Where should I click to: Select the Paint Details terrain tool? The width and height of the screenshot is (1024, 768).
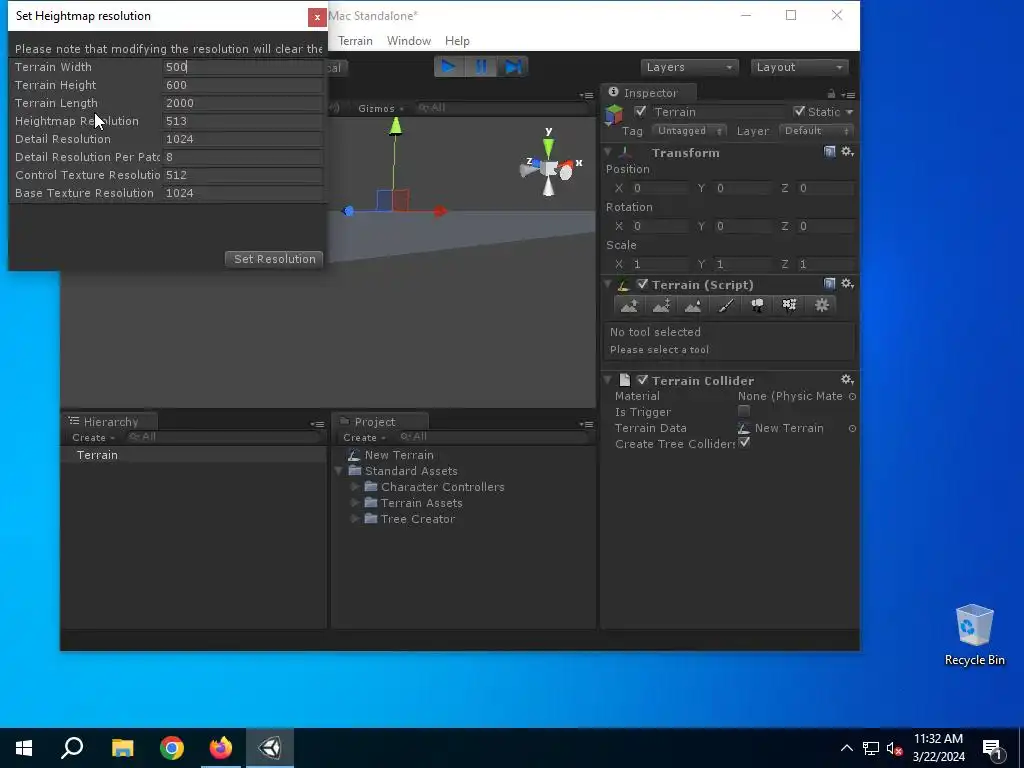coord(790,306)
